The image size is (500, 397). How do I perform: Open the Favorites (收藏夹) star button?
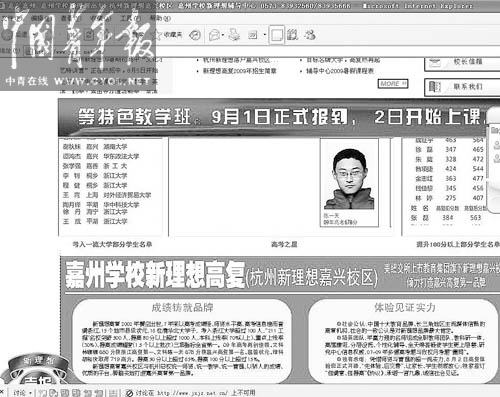[x=169, y=35]
